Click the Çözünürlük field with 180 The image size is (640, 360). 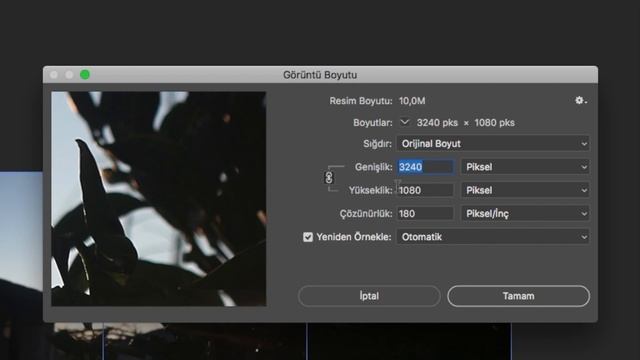pyautogui.click(x=425, y=213)
